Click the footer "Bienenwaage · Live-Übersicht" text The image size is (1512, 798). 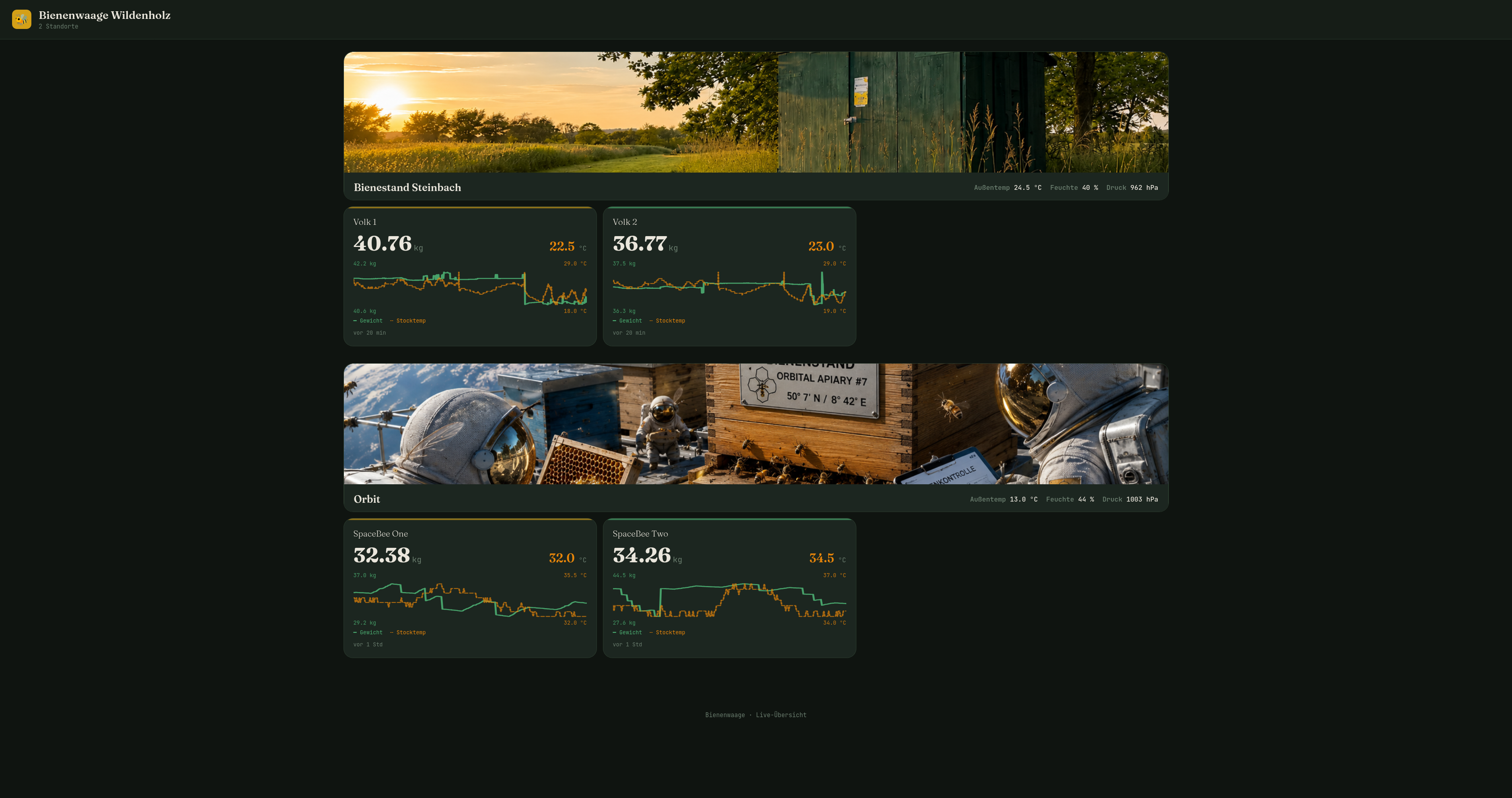tap(756, 715)
